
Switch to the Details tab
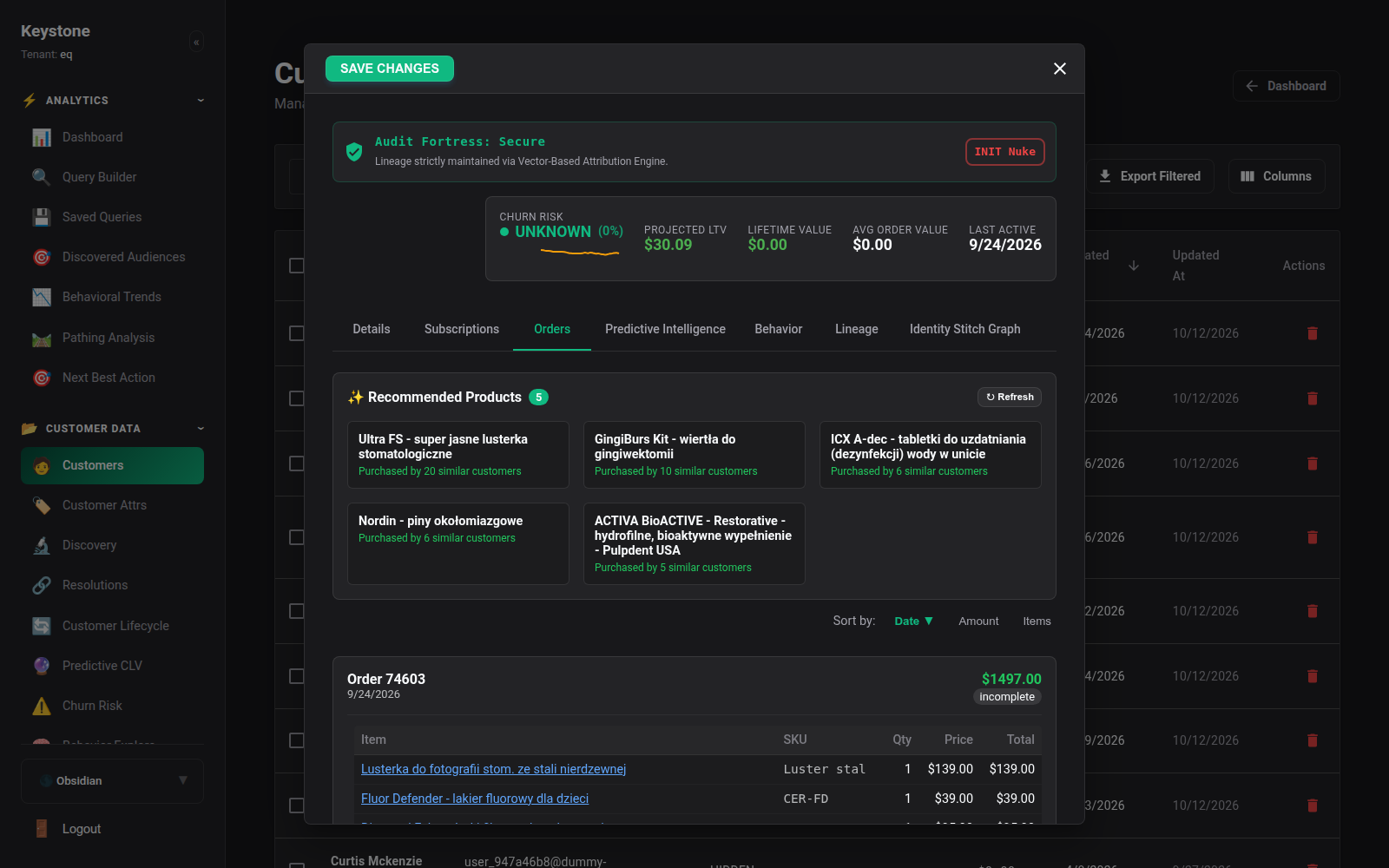tap(372, 329)
